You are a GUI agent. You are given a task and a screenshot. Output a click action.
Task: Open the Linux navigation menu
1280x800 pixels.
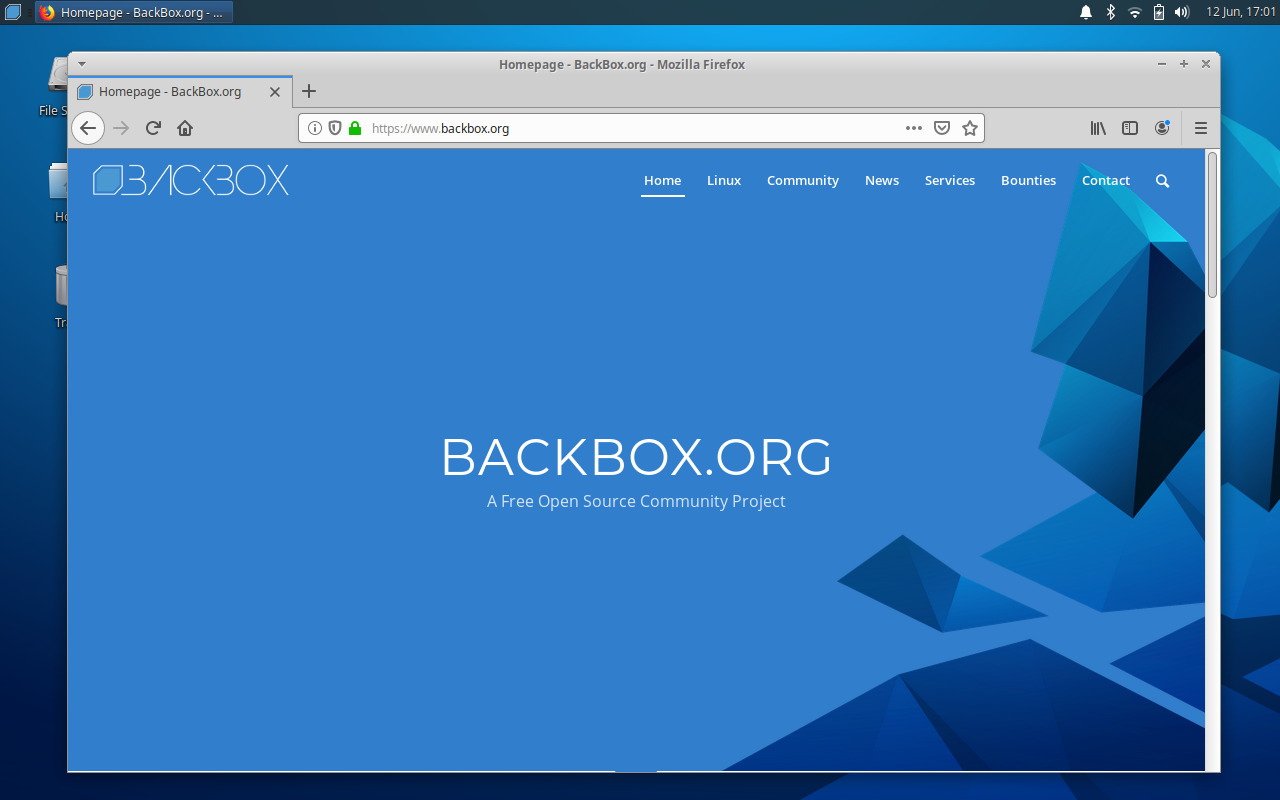pyautogui.click(x=724, y=181)
